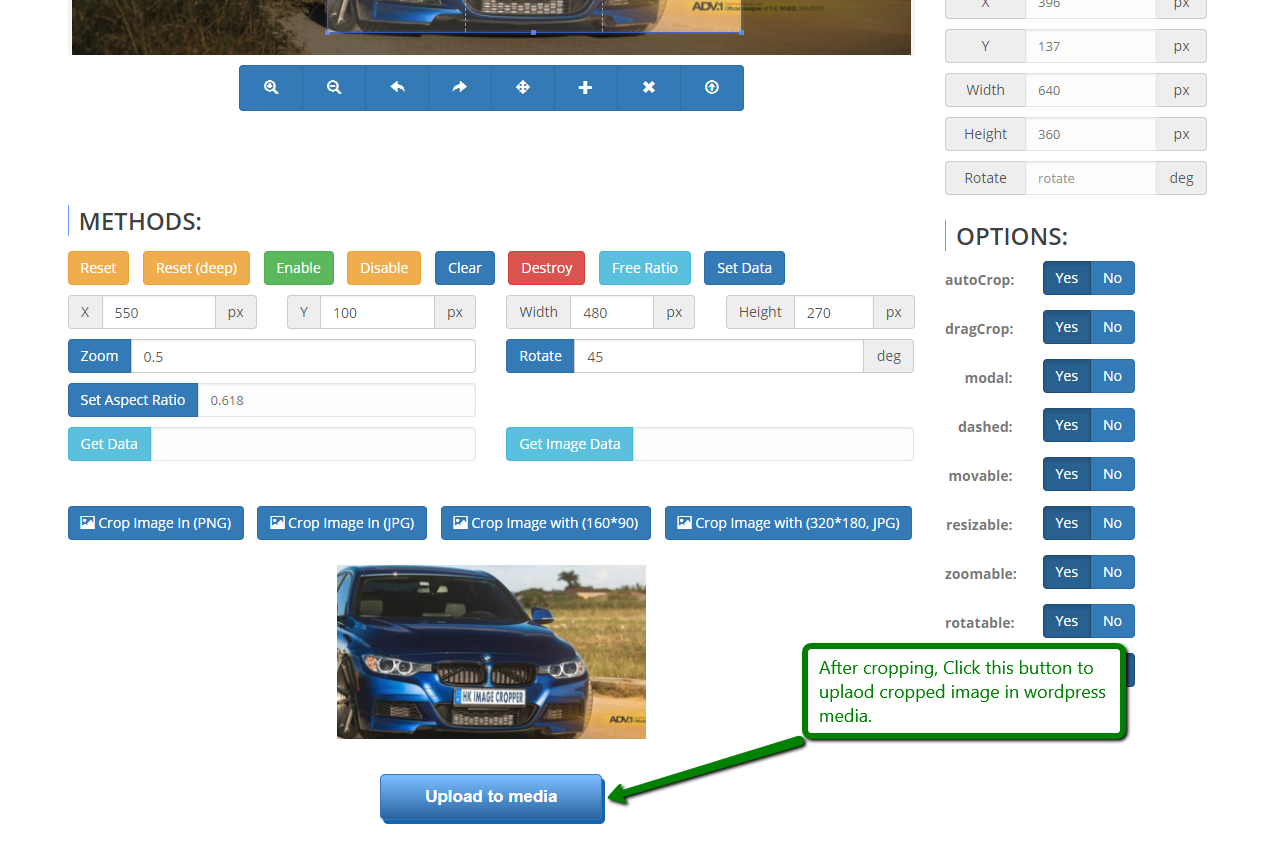Select the four-way move arrows icon
Image resolution: width=1263 pixels, height=863 pixels.
(523, 88)
